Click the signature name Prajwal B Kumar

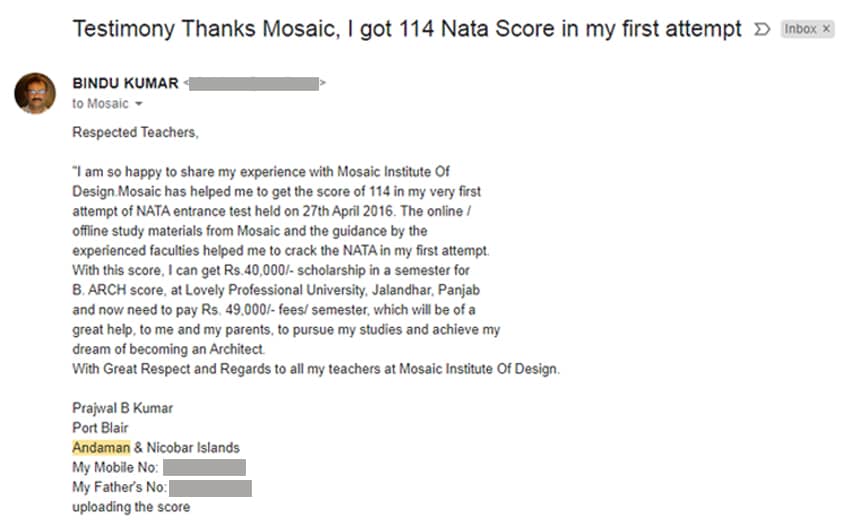pyautogui.click(x=123, y=408)
